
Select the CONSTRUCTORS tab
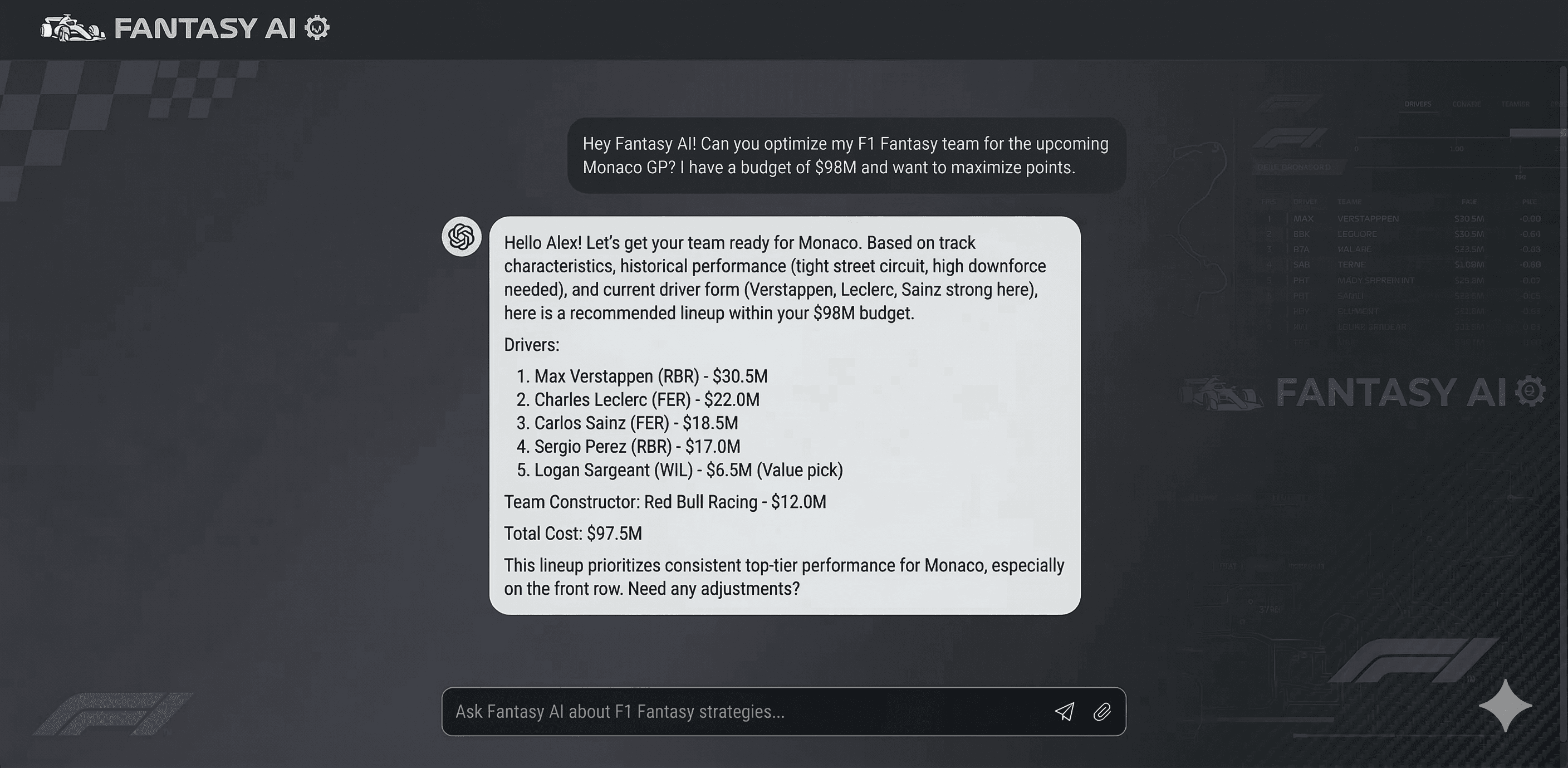coord(1467,104)
